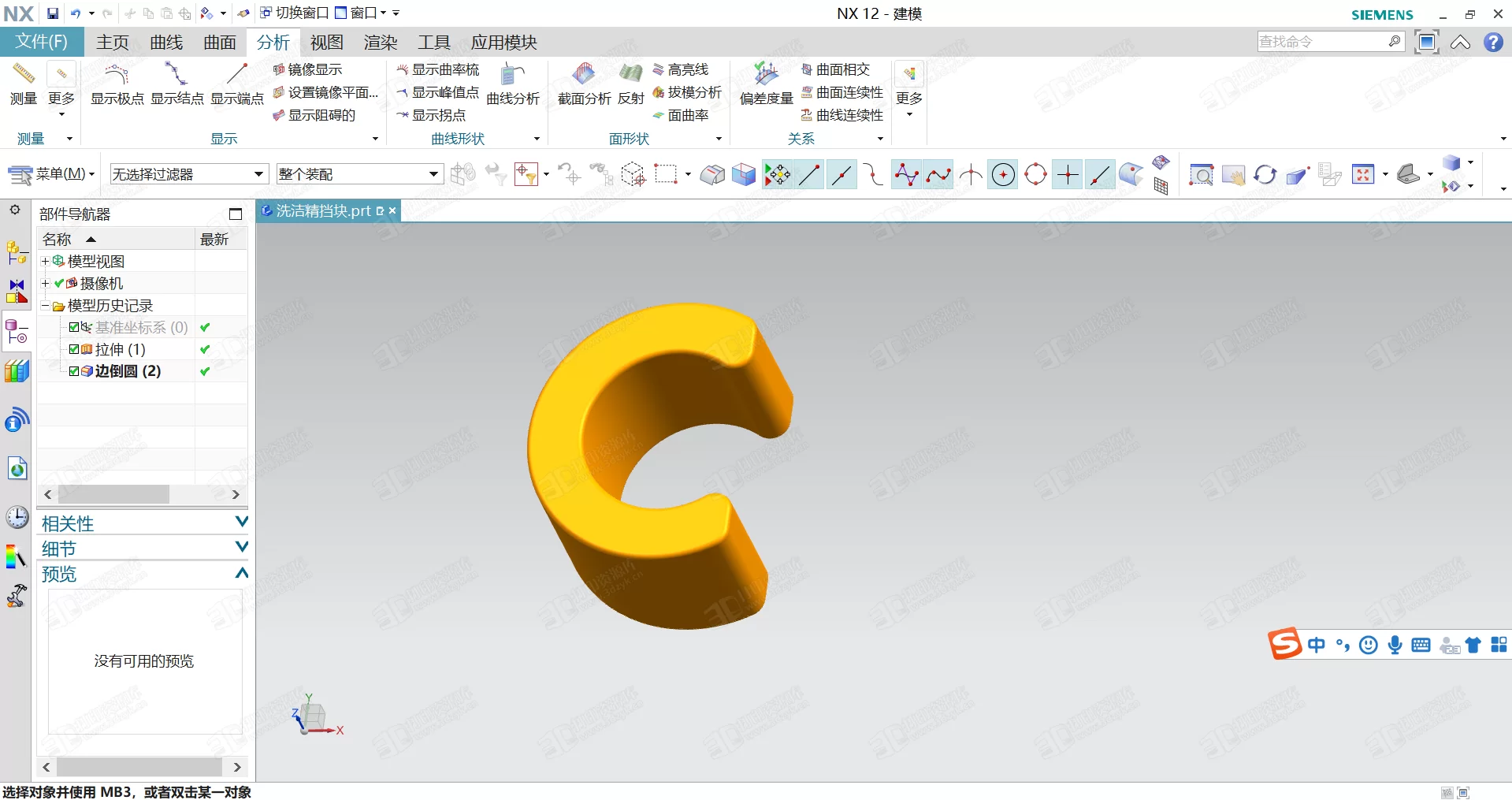Viewport: 1512px width, 800px height.
Task: Launch 截面分析 section analysis
Action: pyautogui.click(x=584, y=83)
